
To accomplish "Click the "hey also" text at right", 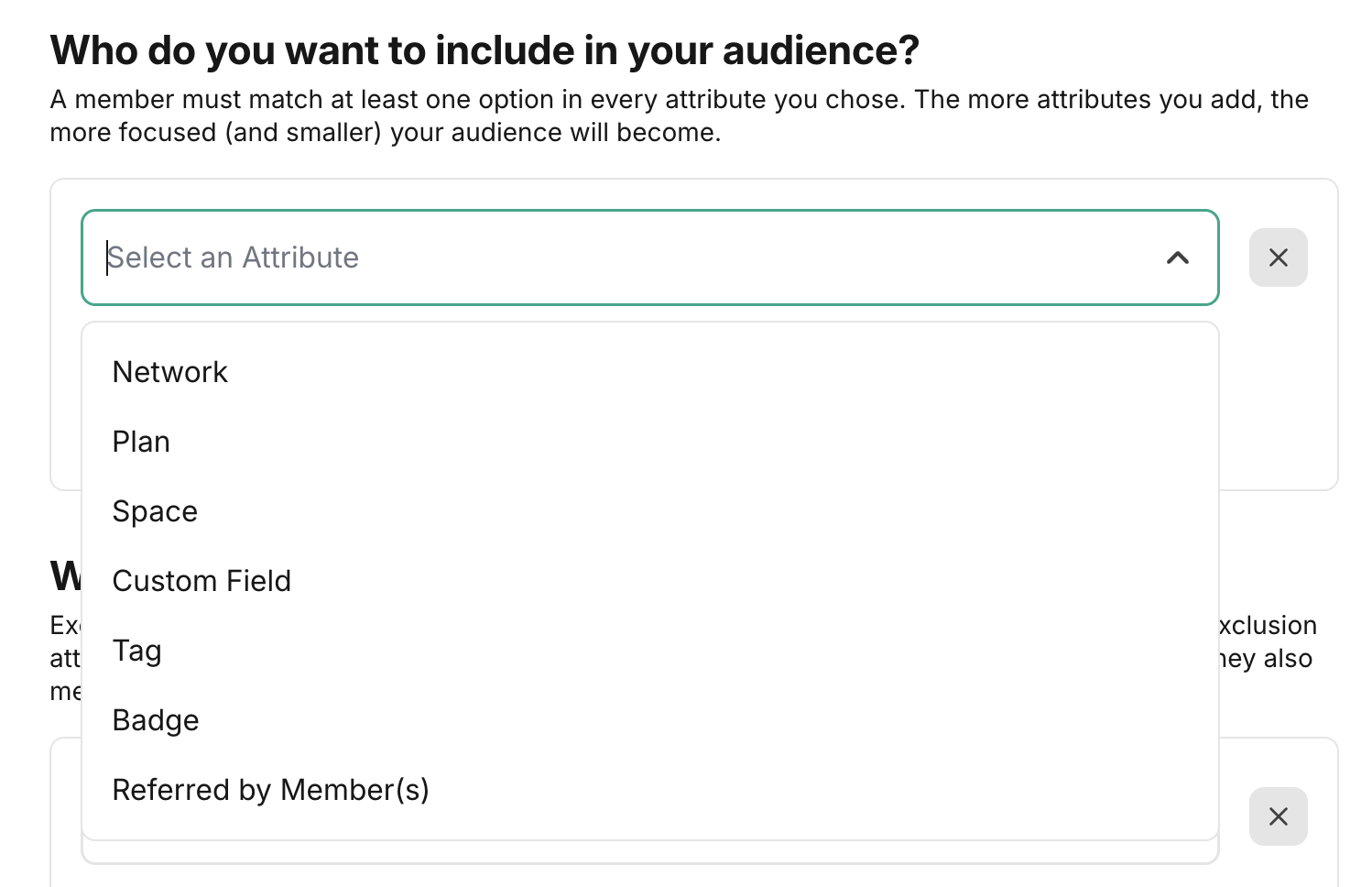I will tap(1269, 659).
